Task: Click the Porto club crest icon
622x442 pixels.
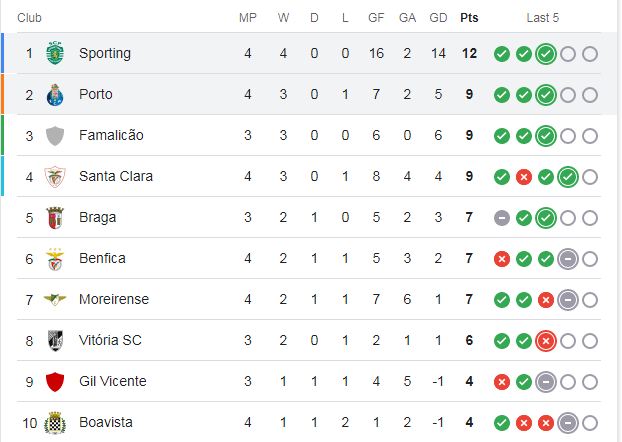Action: pos(55,95)
